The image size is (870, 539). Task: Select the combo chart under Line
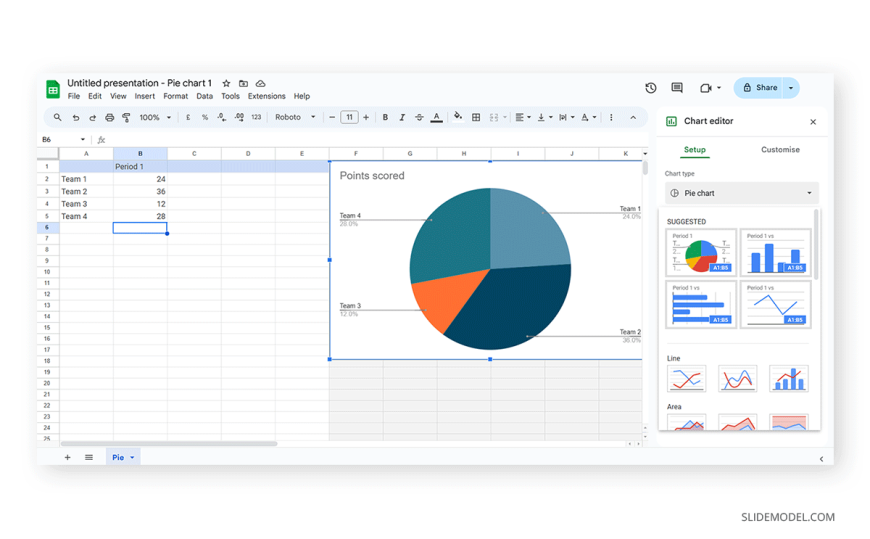point(788,379)
